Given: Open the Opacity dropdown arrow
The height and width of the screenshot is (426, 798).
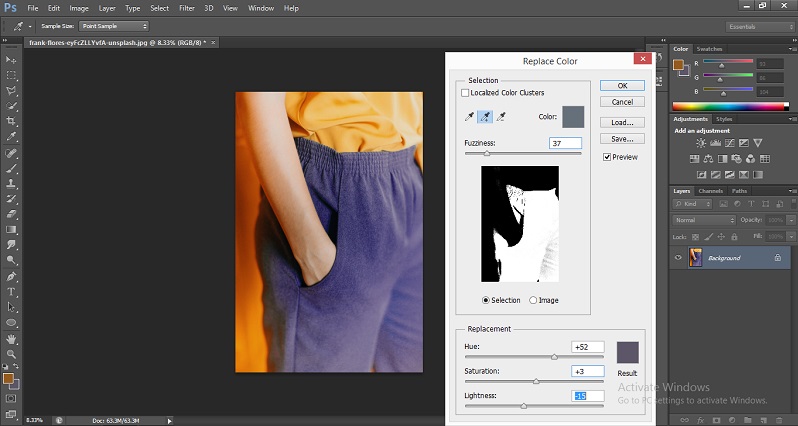Looking at the screenshot, I should pos(791,220).
